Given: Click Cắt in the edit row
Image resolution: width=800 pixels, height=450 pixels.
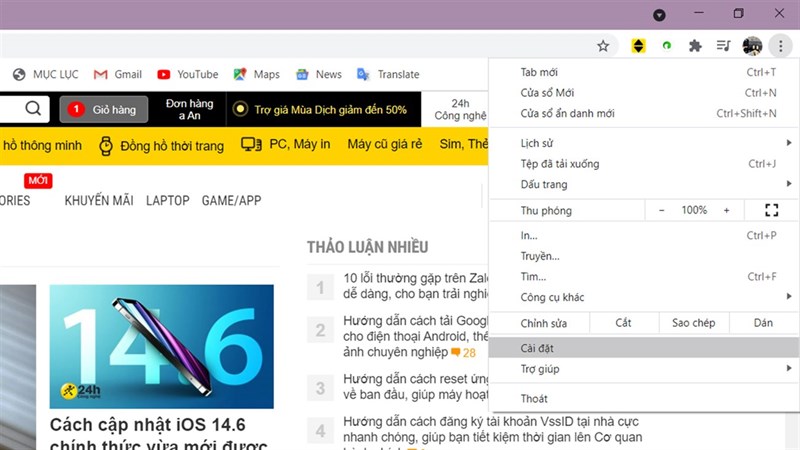Looking at the screenshot, I should click(623, 323).
